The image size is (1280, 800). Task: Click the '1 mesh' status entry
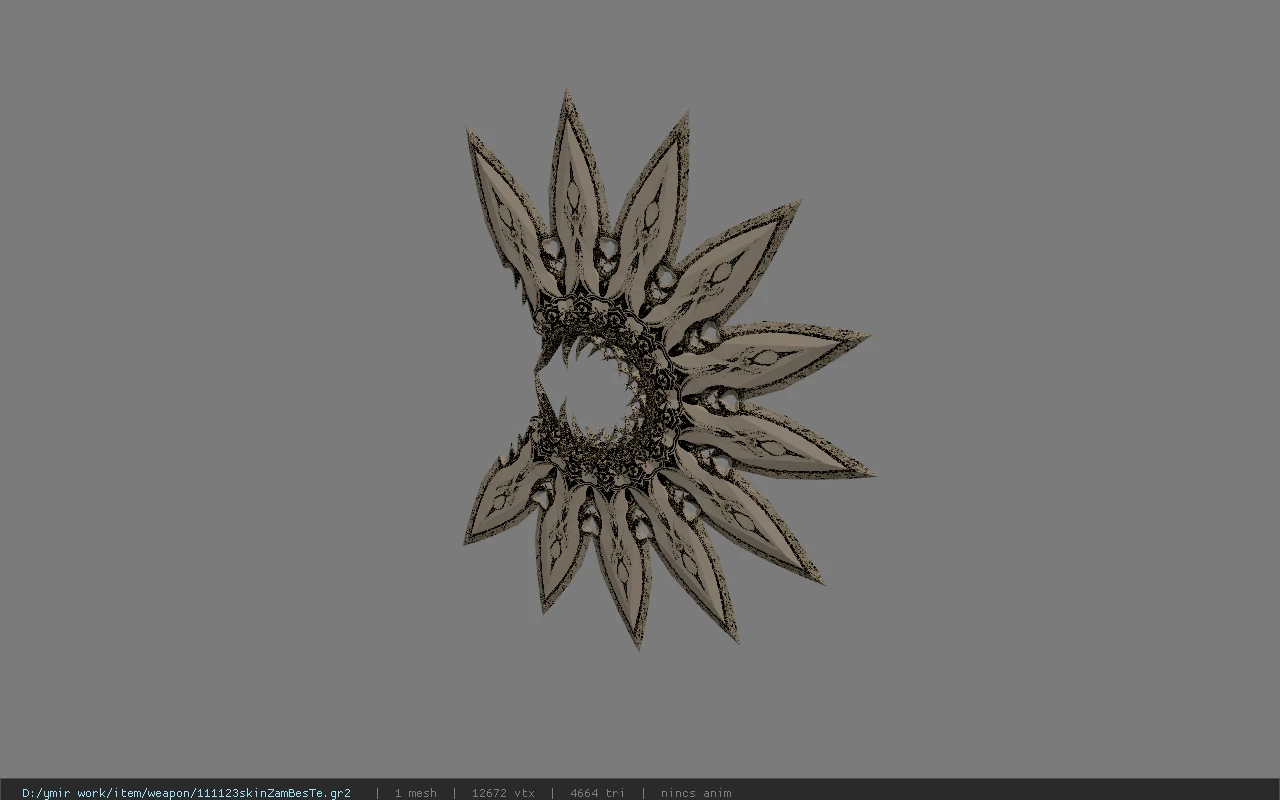point(415,793)
